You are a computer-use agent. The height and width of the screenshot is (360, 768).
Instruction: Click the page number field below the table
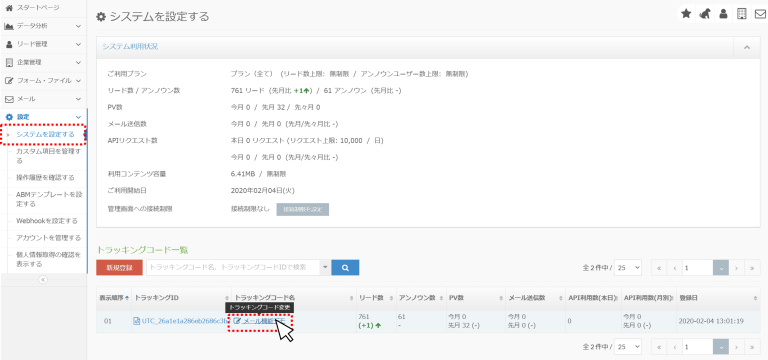click(x=697, y=347)
